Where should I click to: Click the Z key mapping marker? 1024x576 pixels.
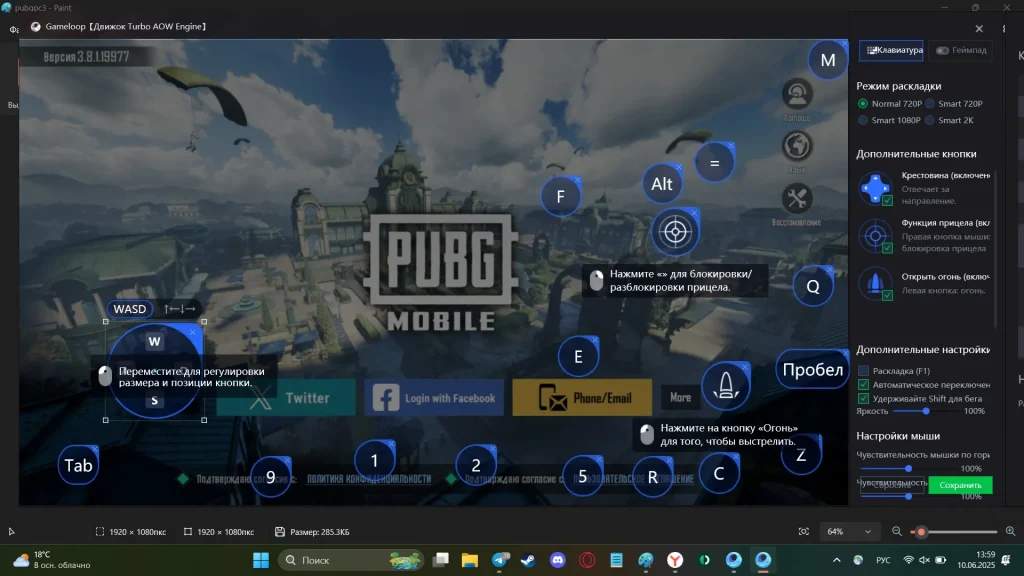point(801,455)
